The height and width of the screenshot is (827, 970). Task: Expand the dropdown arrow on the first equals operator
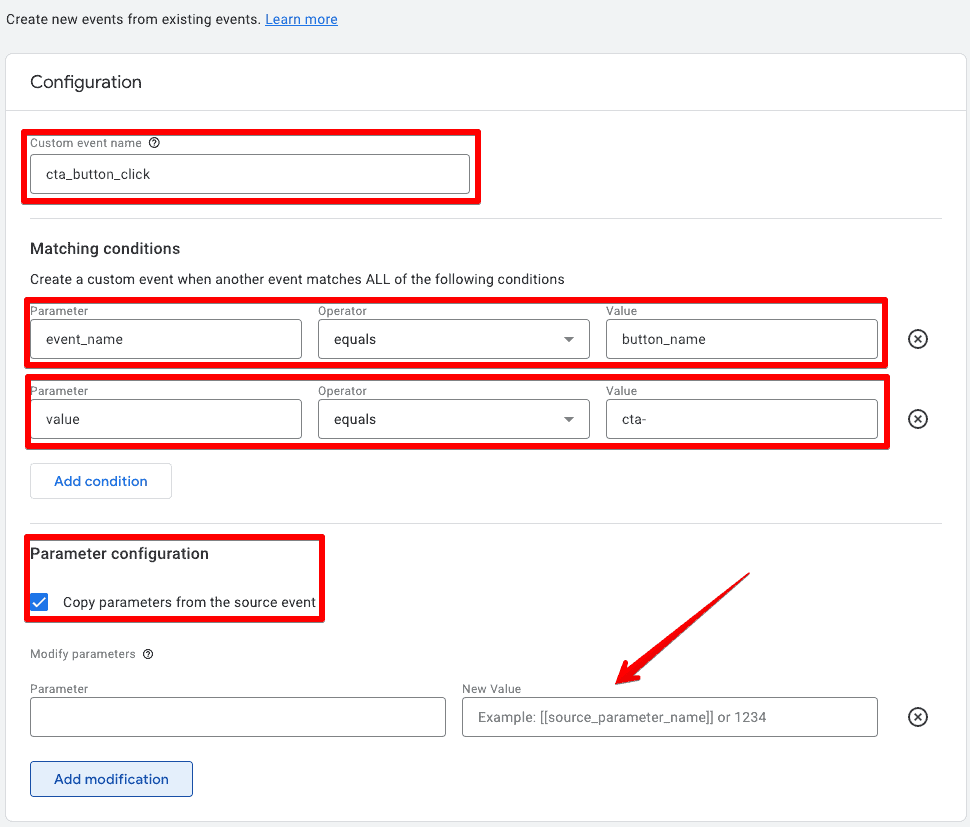tap(569, 339)
